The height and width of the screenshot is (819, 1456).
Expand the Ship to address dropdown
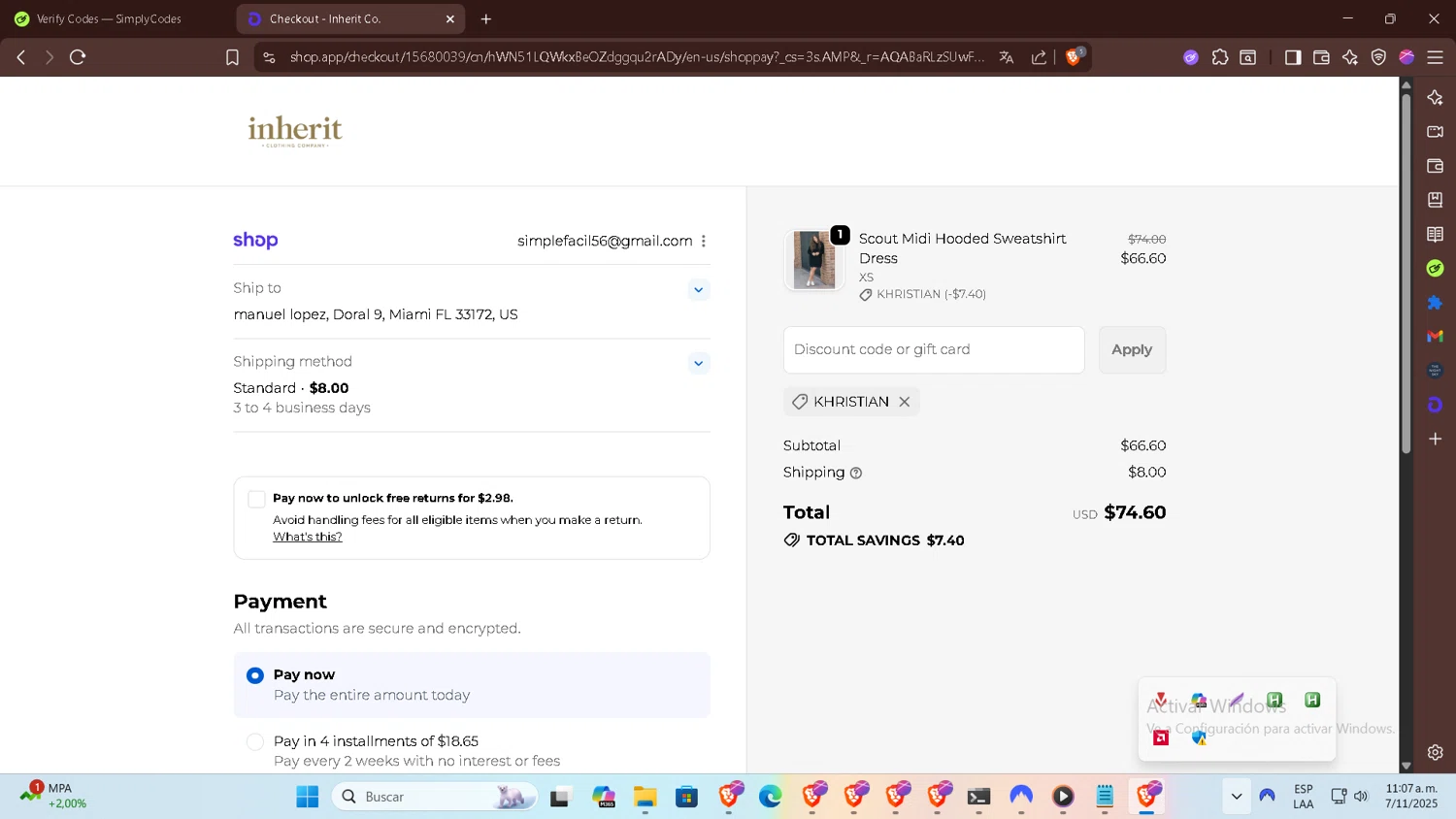point(698,290)
